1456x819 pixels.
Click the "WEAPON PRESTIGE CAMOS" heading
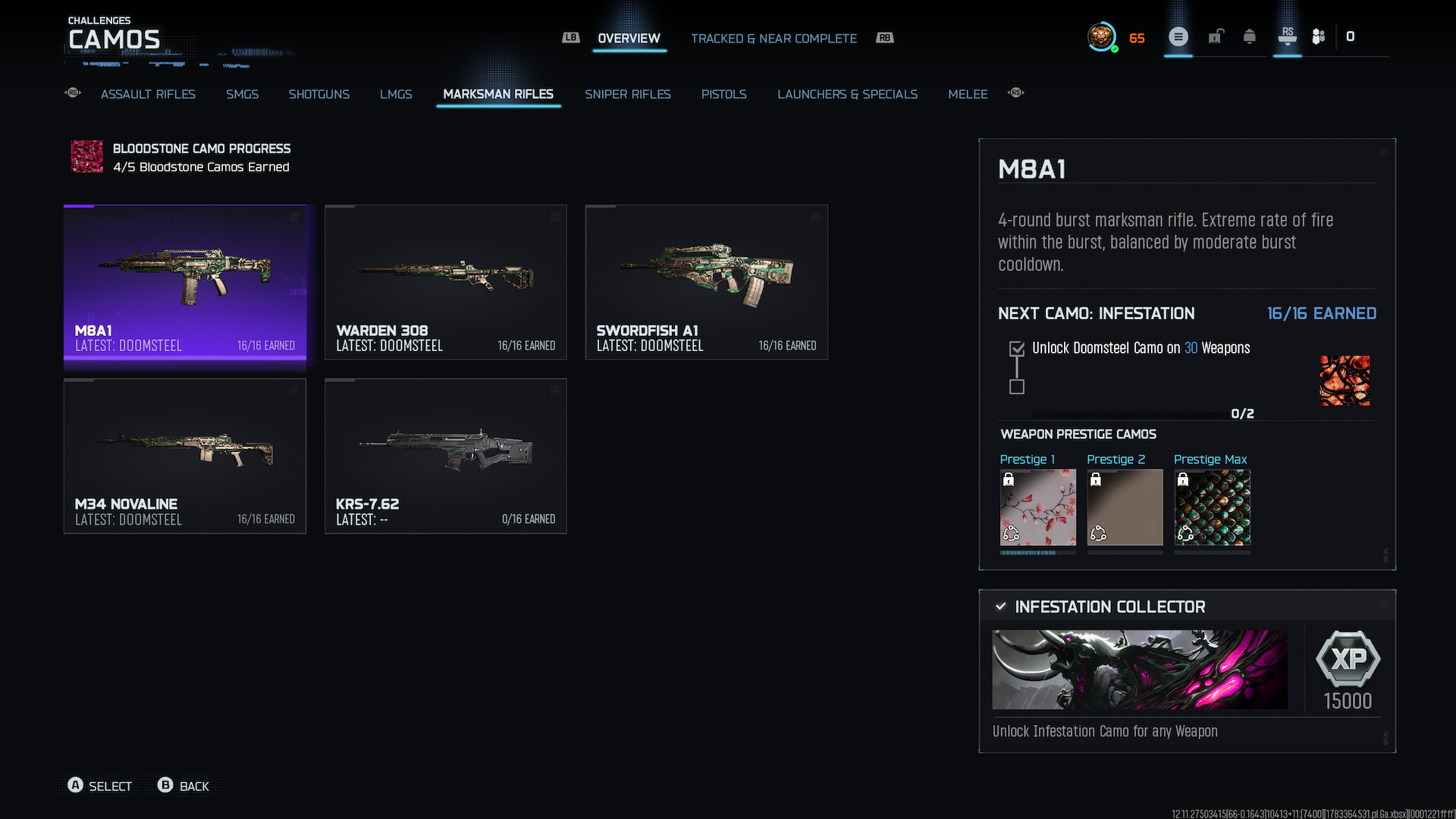click(1078, 435)
